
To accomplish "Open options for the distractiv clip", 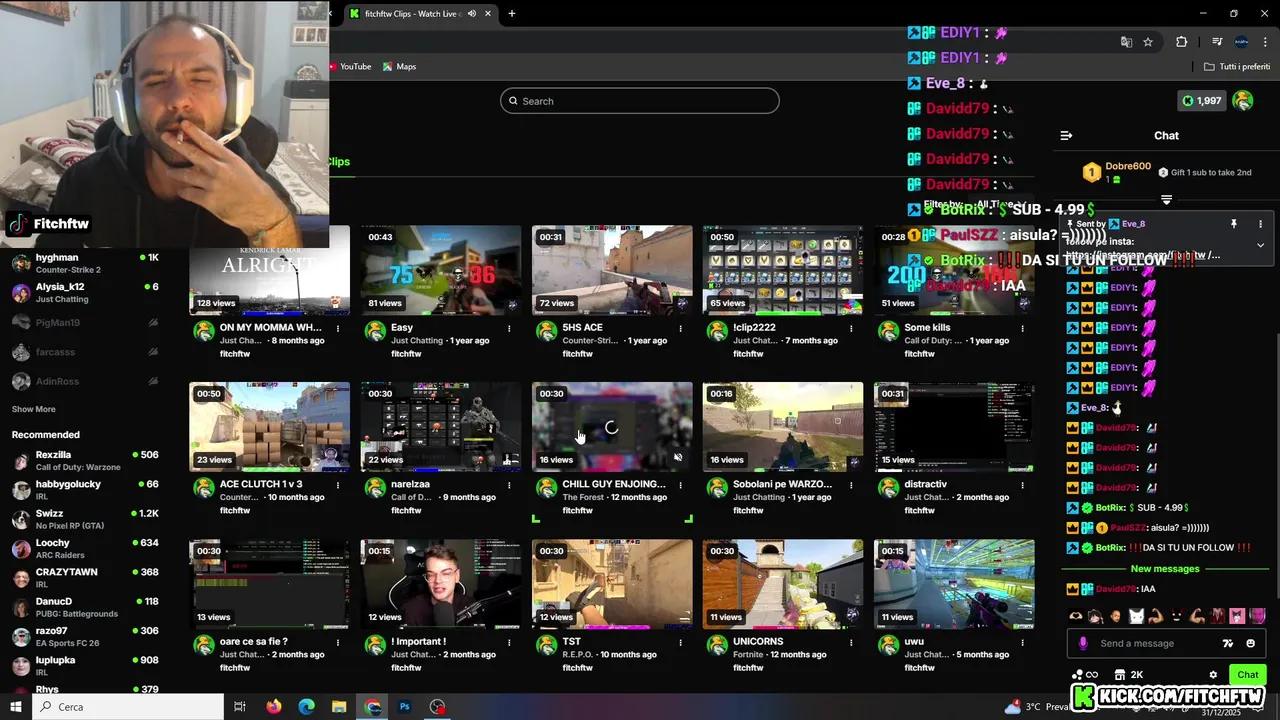I will [1022, 485].
